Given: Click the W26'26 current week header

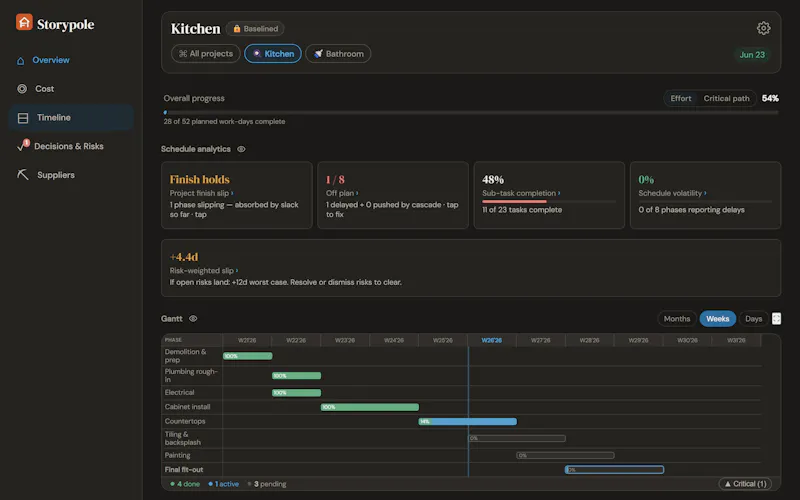Looking at the screenshot, I should pos(492,340).
